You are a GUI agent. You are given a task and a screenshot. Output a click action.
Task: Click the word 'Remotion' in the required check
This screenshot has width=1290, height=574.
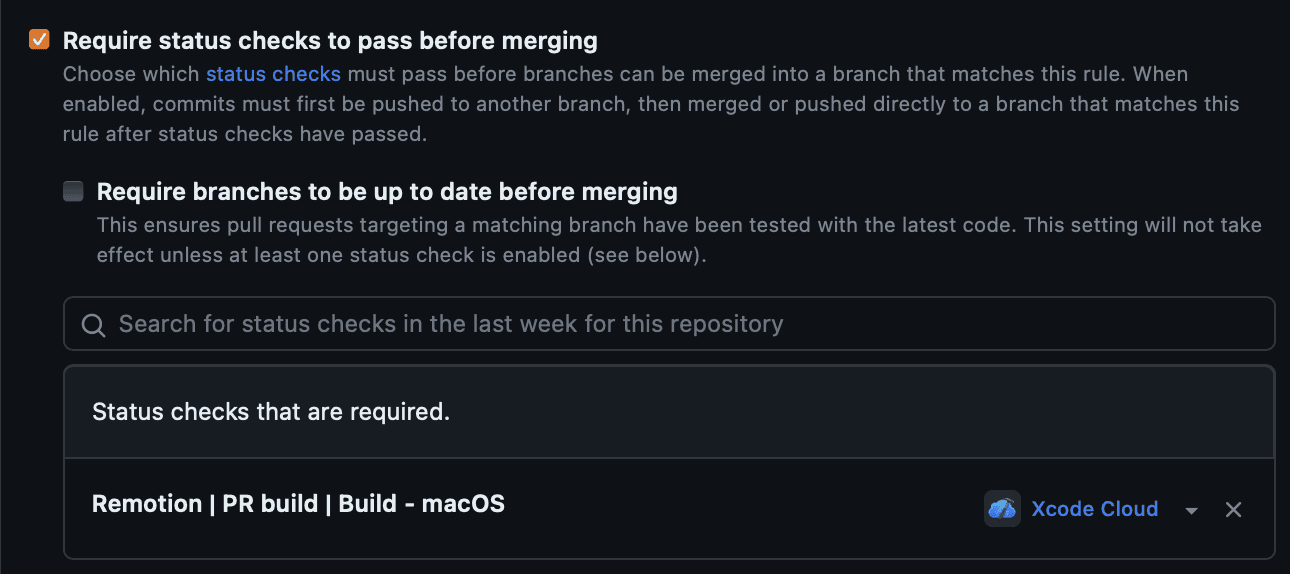(147, 504)
